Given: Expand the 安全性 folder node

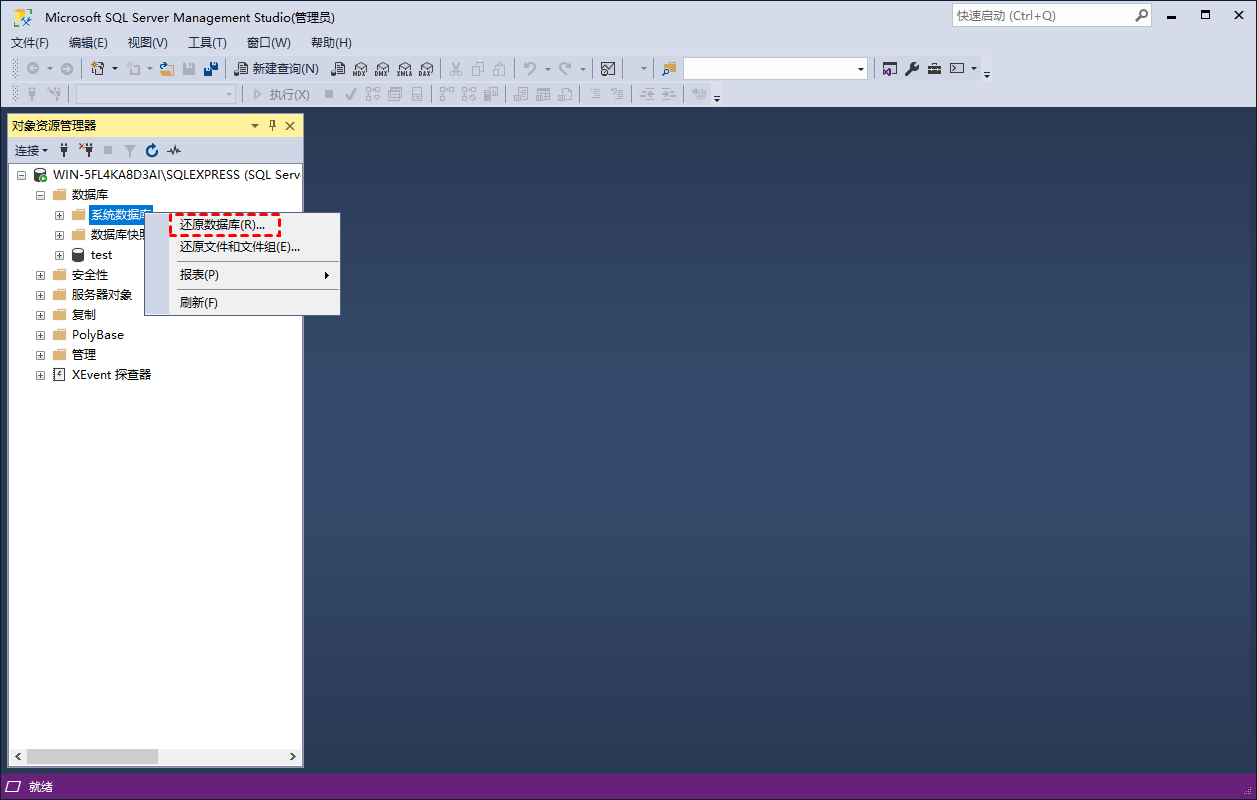Looking at the screenshot, I should [x=41, y=275].
